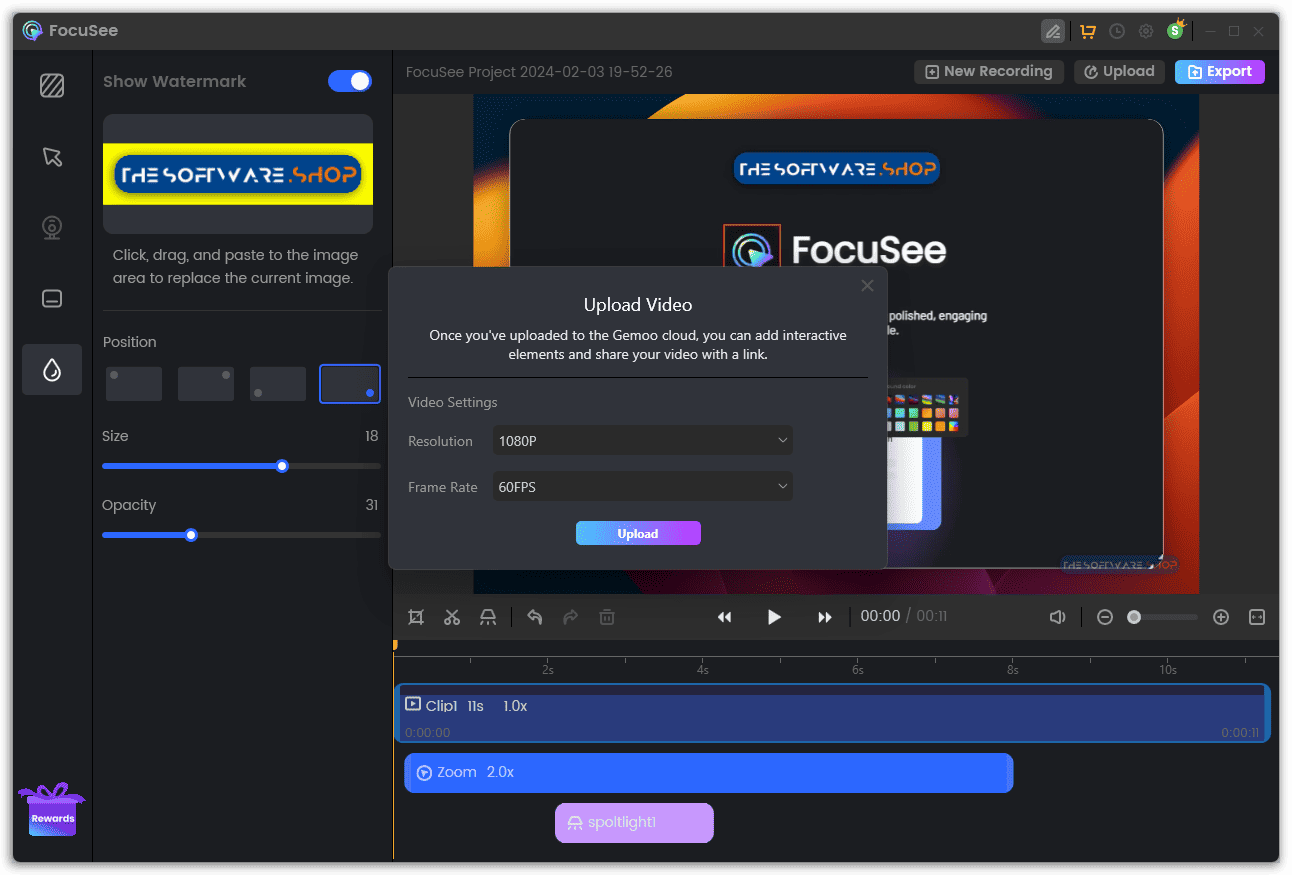The image size is (1292, 875).
Task: Click the timeline zoom slider handle
Action: (1134, 617)
